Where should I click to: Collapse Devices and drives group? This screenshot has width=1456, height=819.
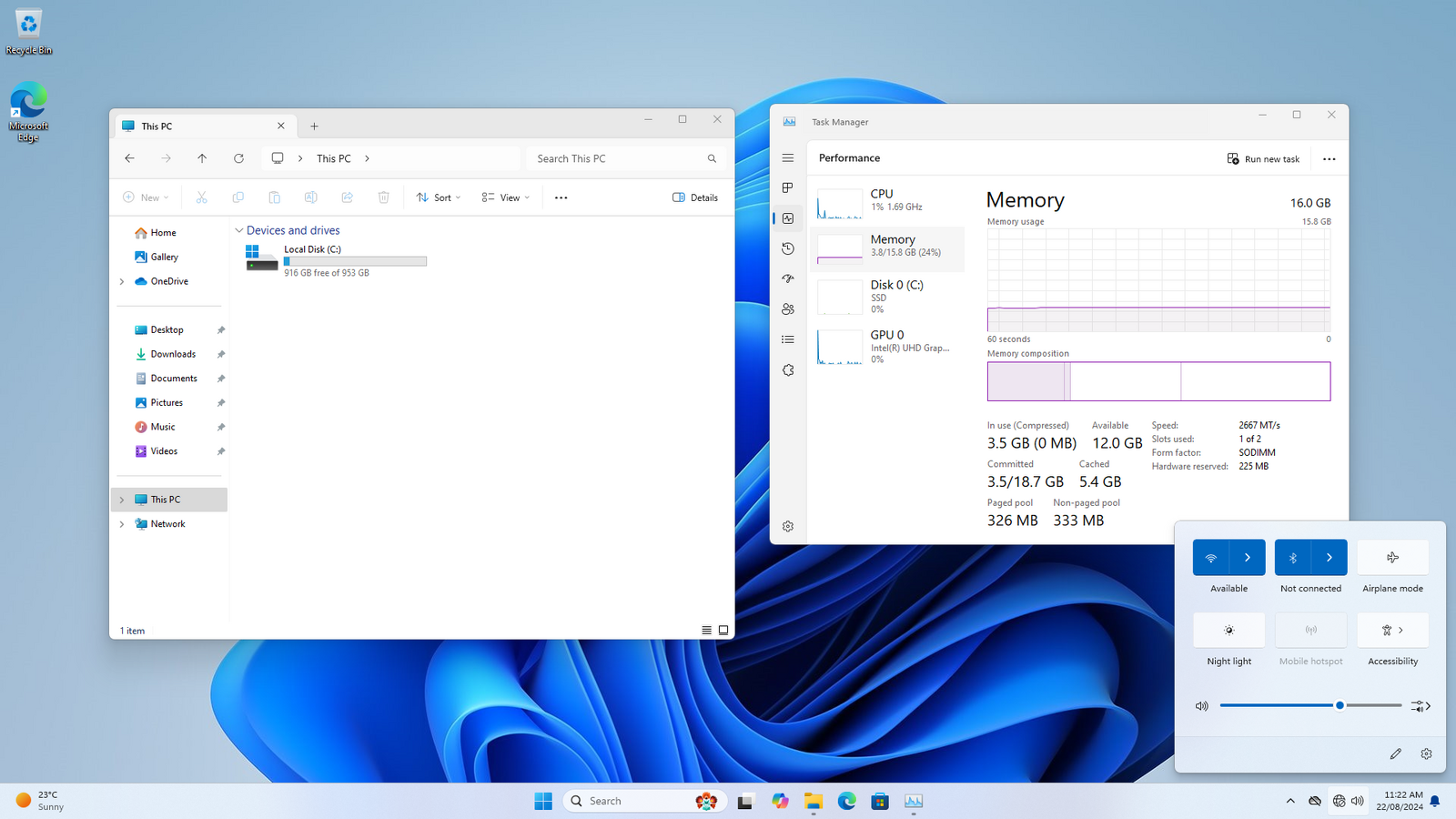coord(239,231)
